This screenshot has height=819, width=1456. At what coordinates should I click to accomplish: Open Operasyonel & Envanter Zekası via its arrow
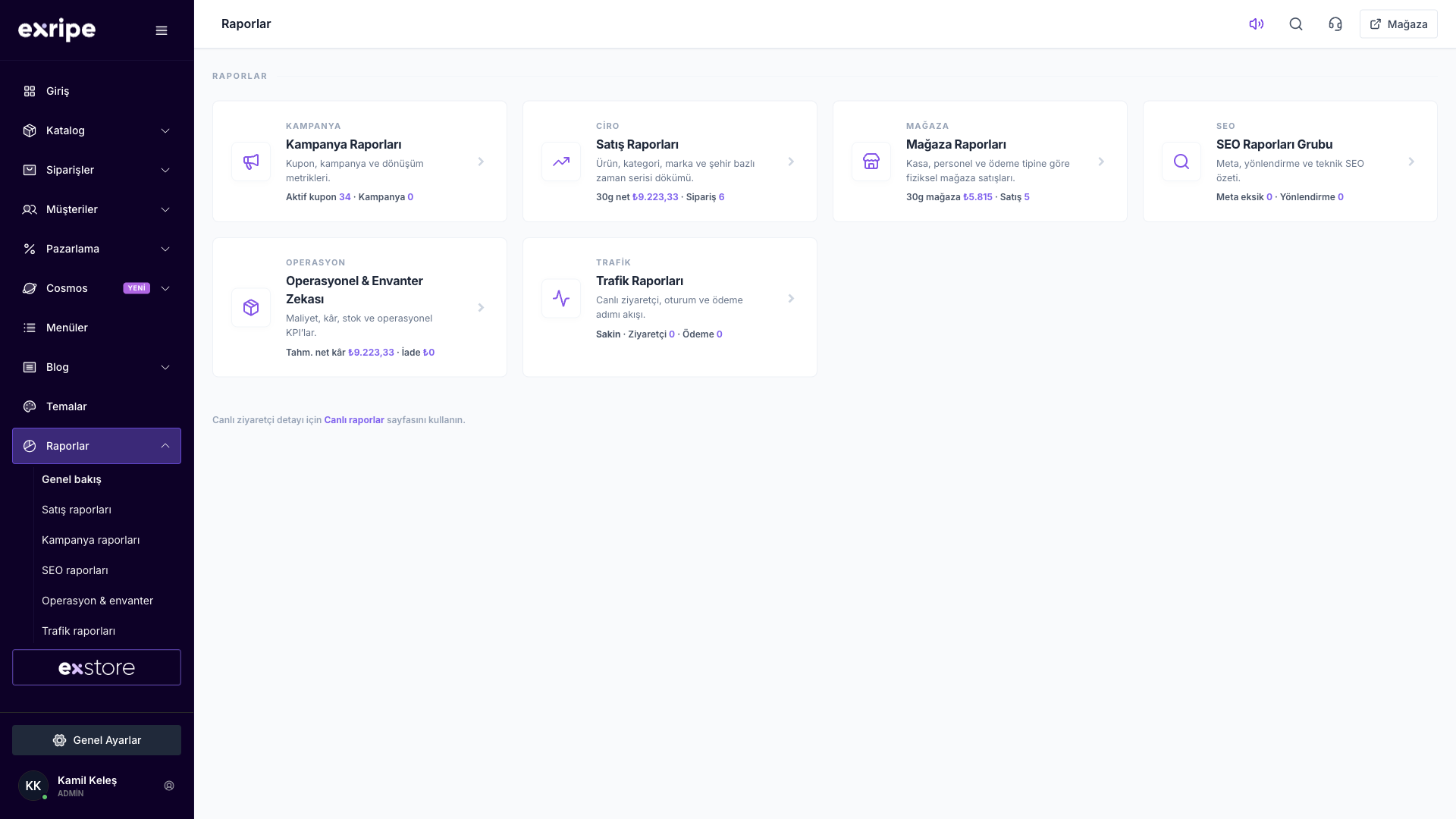click(x=481, y=307)
